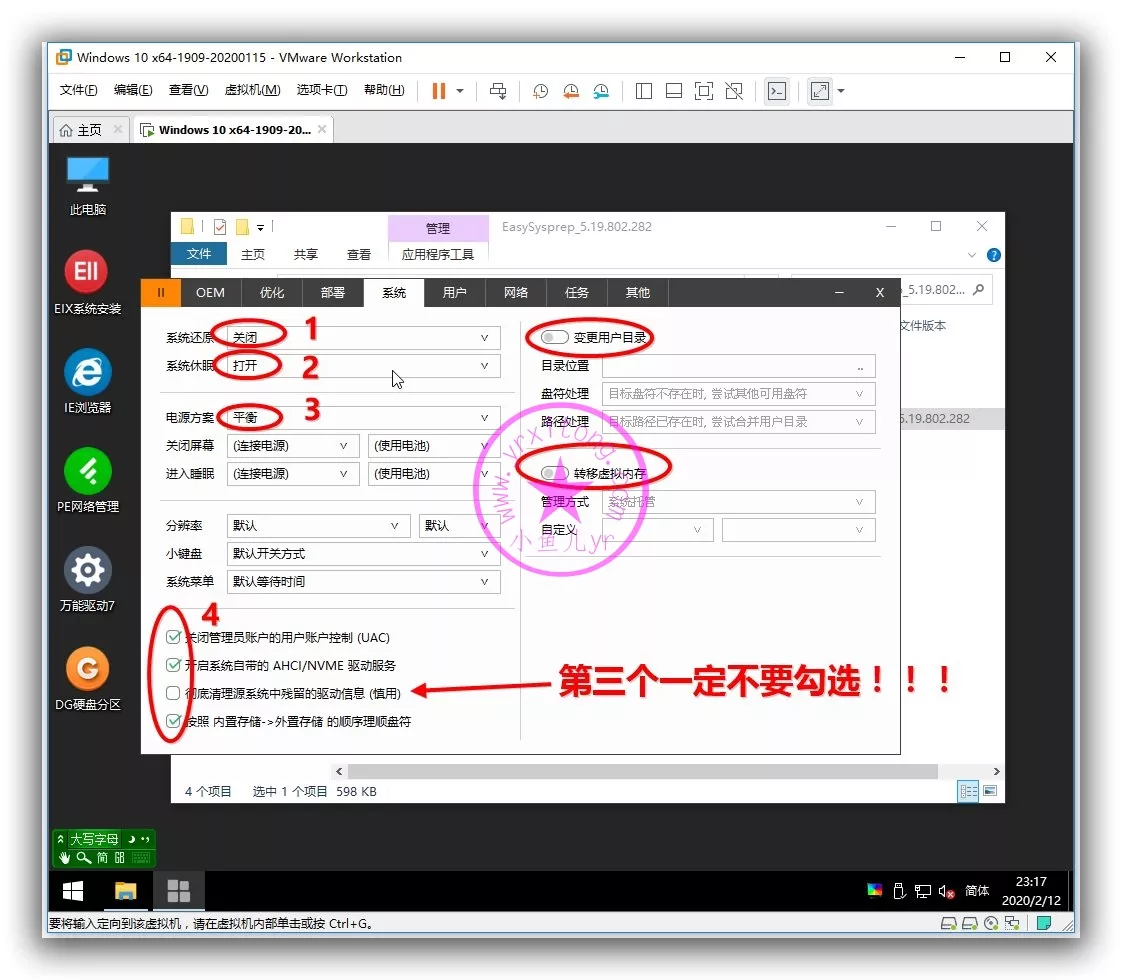Open the IE浏览器 desktop icon
This screenshot has height=980, width=1122.
click(87, 373)
